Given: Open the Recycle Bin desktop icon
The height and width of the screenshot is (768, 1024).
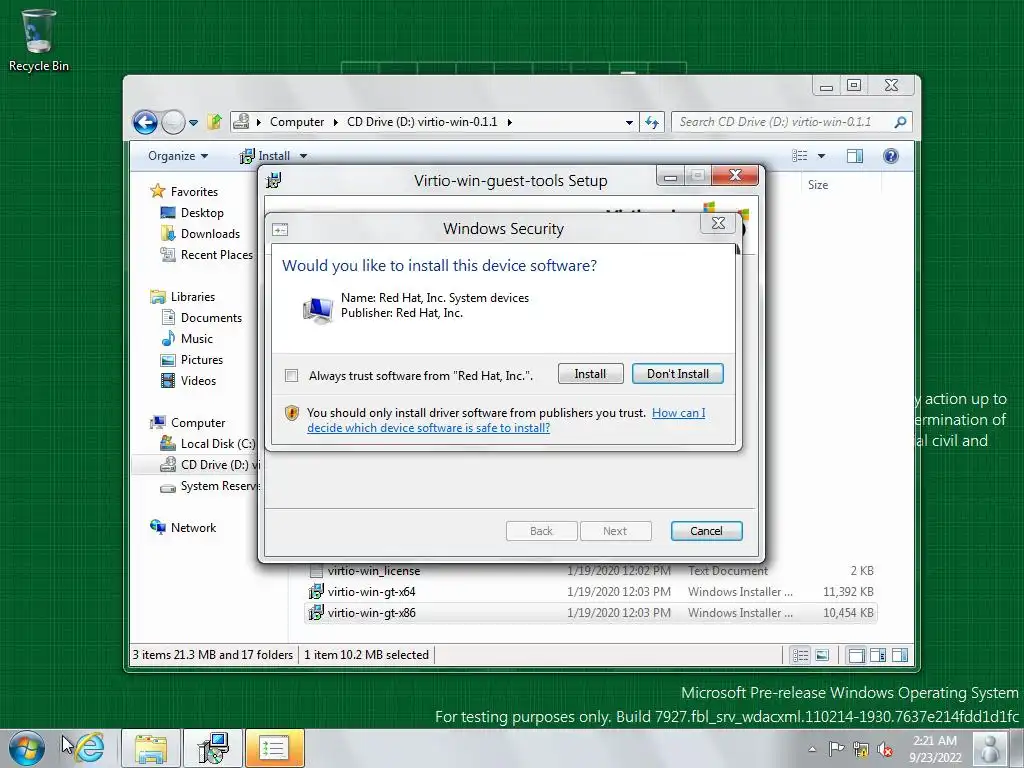Looking at the screenshot, I should pos(38,40).
